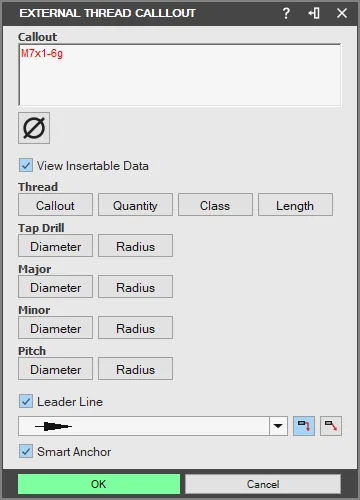This screenshot has height=500, width=360.
Task: Click the dock panel pin icon
Action: click(314, 13)
